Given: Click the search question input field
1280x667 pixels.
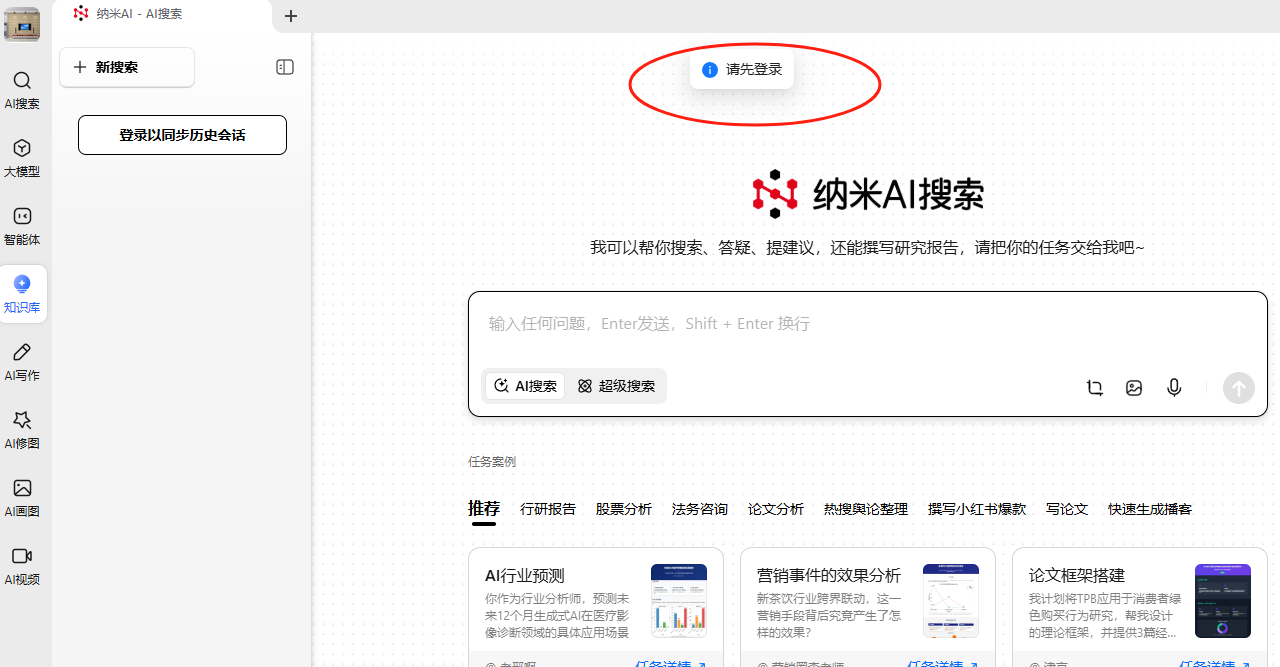Looking at the screenshot, I should (x=868, y=324).
